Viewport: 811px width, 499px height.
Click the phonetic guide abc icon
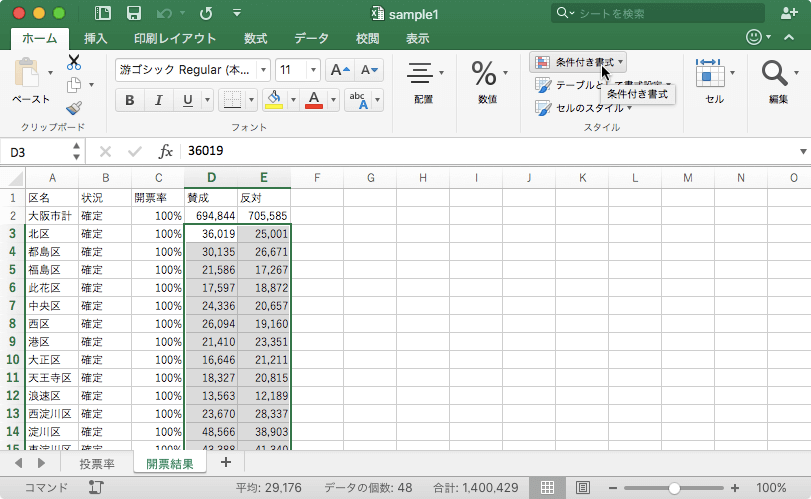(x=358, y=100)
